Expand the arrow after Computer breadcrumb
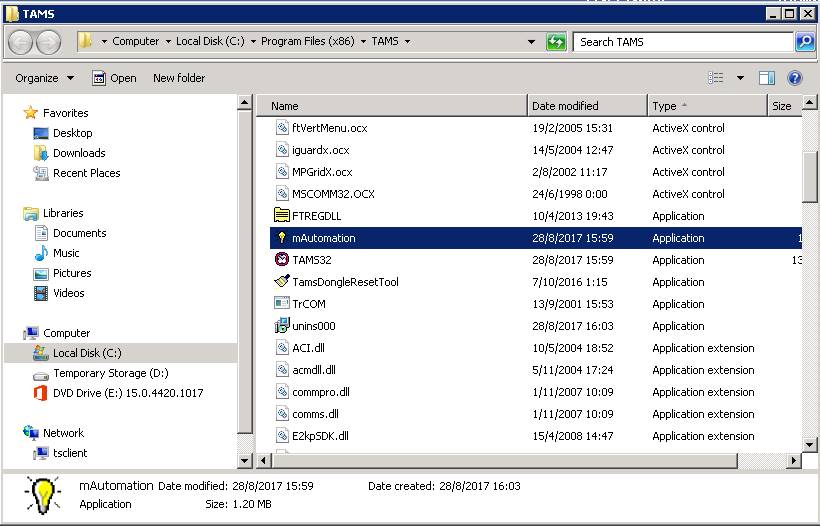This screenshot has height=526, width=820. click(x=168, y=41)
